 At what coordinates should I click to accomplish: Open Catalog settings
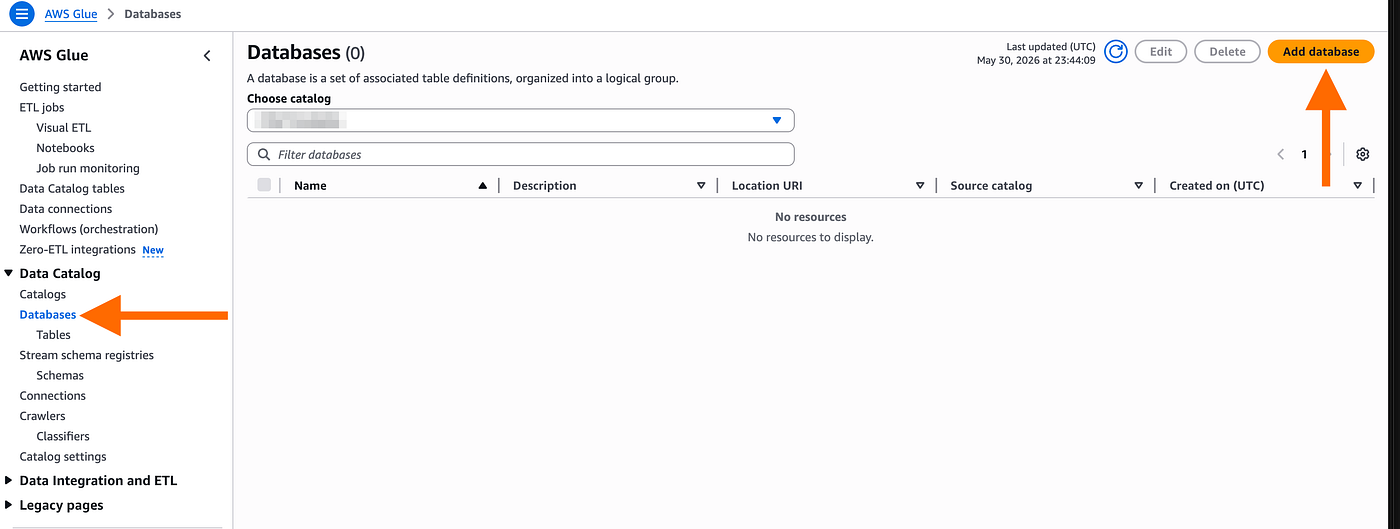[63, 457]
